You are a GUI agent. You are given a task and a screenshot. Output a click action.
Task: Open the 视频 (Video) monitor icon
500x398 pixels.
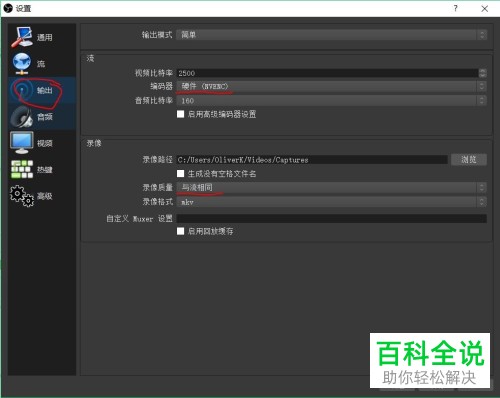22,143
